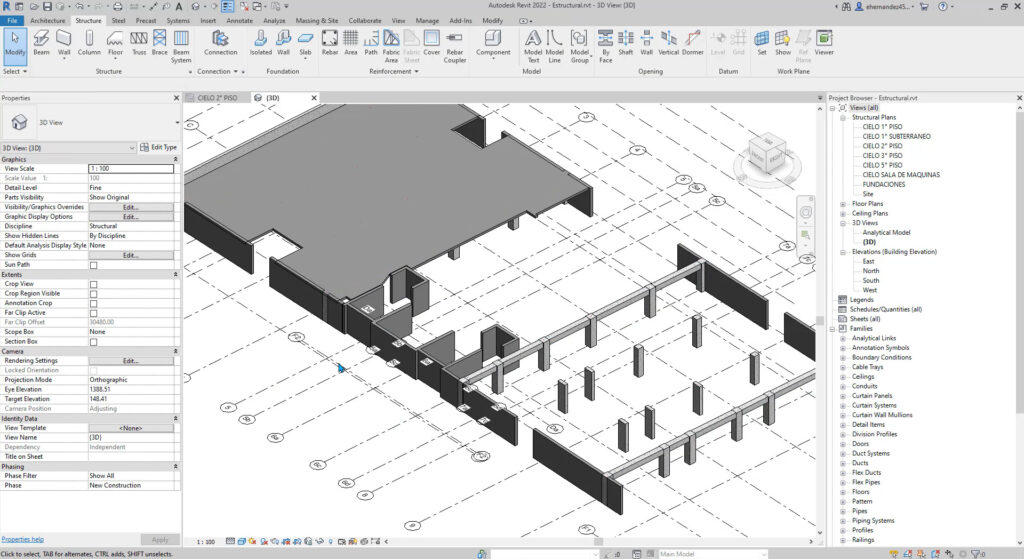Expand the Floor Plans tree node
Viewport: 1024px width, 559px height.
click(x=843, y=204)
